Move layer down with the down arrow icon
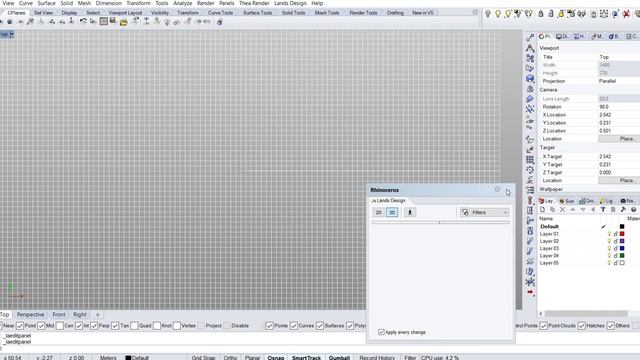The image size is (640, 360). (583, 209)
